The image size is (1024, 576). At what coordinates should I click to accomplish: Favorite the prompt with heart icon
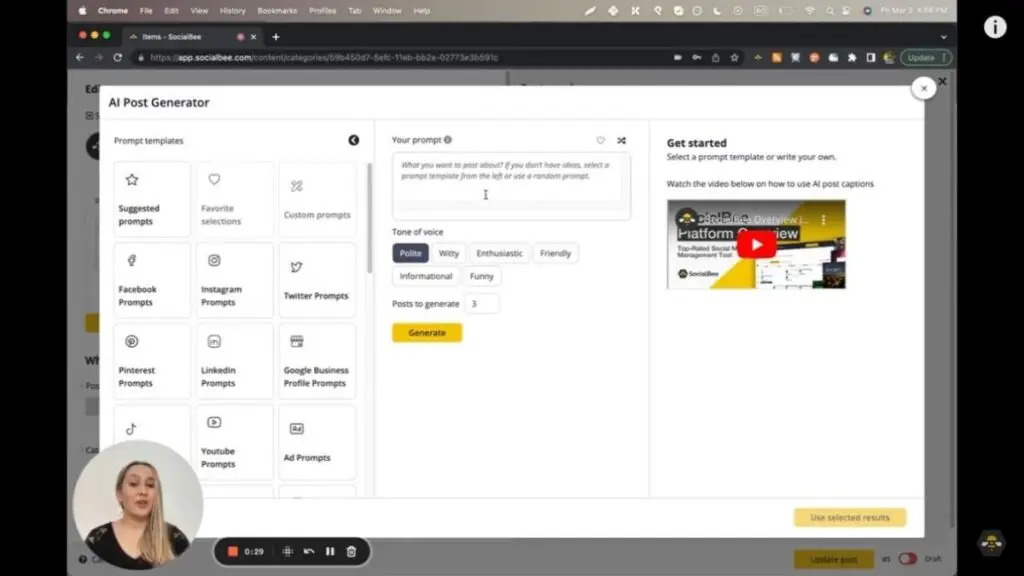click(601, 141)
